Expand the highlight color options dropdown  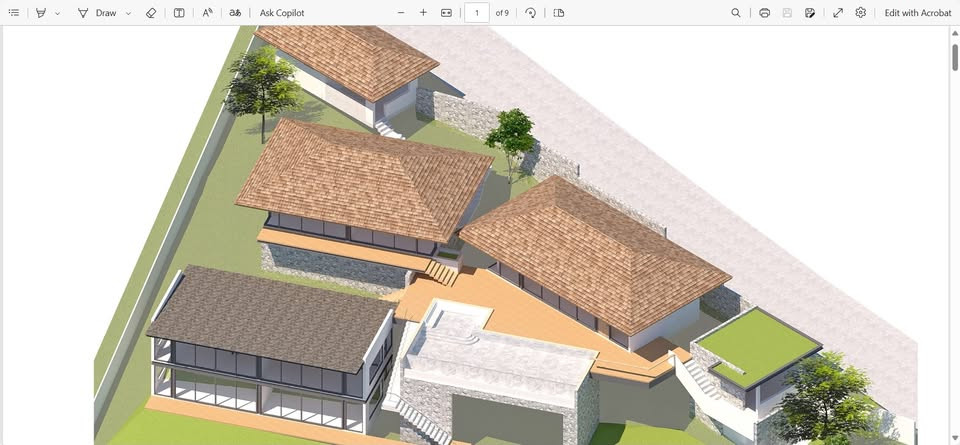tap(58, 13)
